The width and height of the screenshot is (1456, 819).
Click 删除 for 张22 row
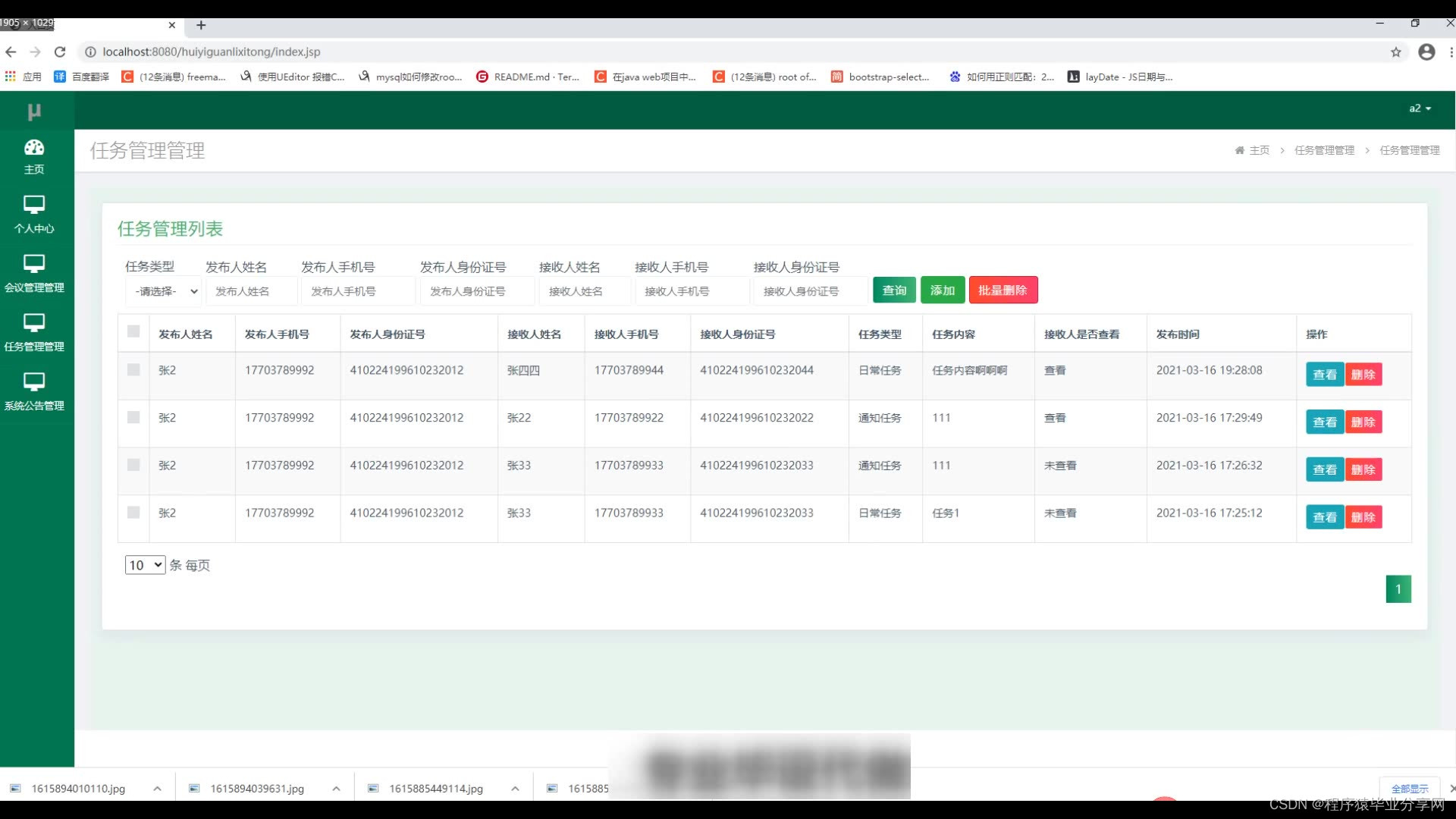[1363, 422]
